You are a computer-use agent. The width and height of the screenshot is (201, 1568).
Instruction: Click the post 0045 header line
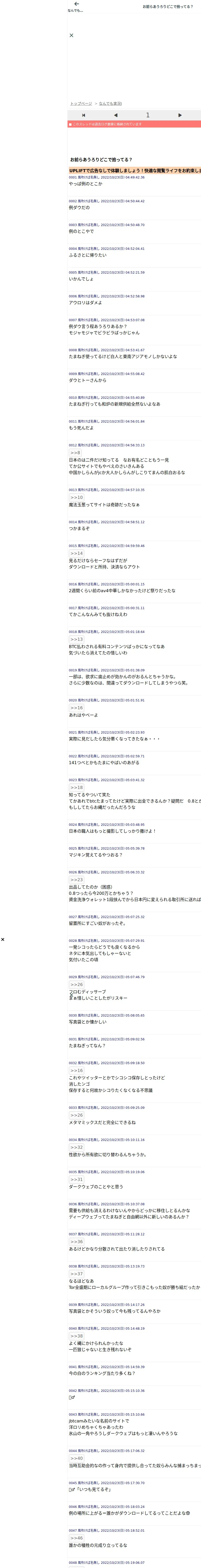(107, 1483)
